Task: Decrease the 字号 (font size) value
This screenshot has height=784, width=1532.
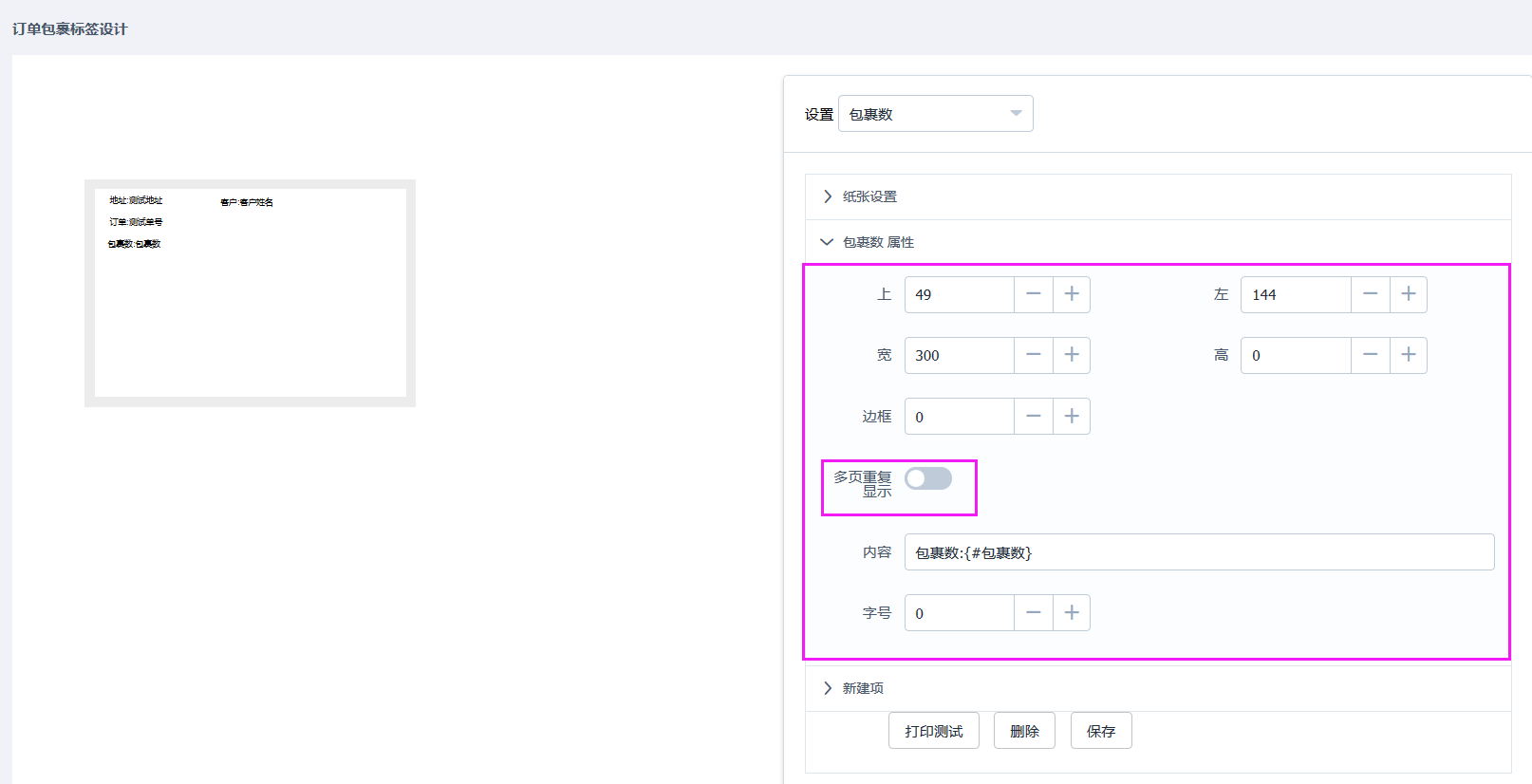Action: [1034, 613]
